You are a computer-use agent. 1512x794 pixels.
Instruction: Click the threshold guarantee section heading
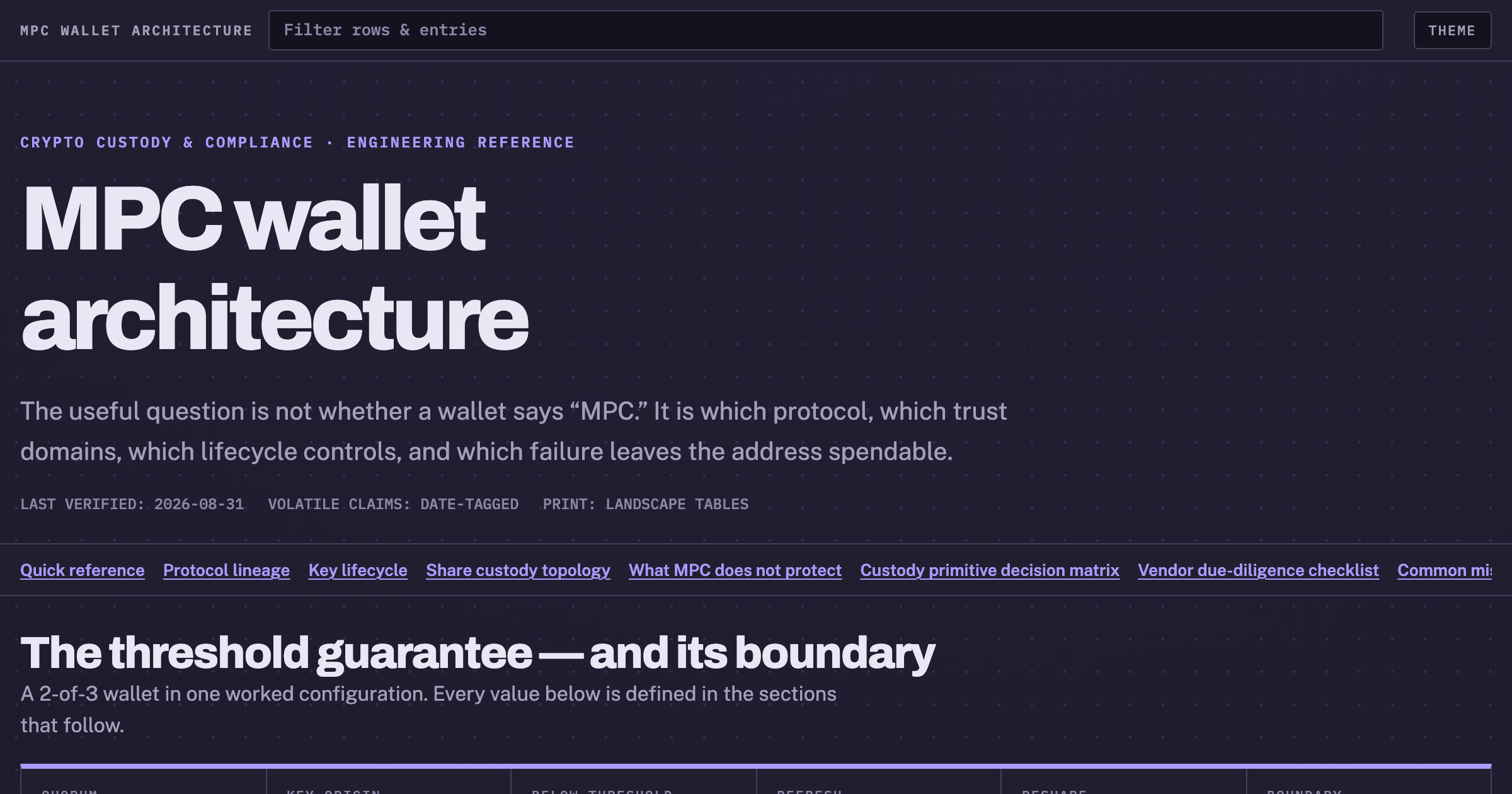tap(478, 653)
